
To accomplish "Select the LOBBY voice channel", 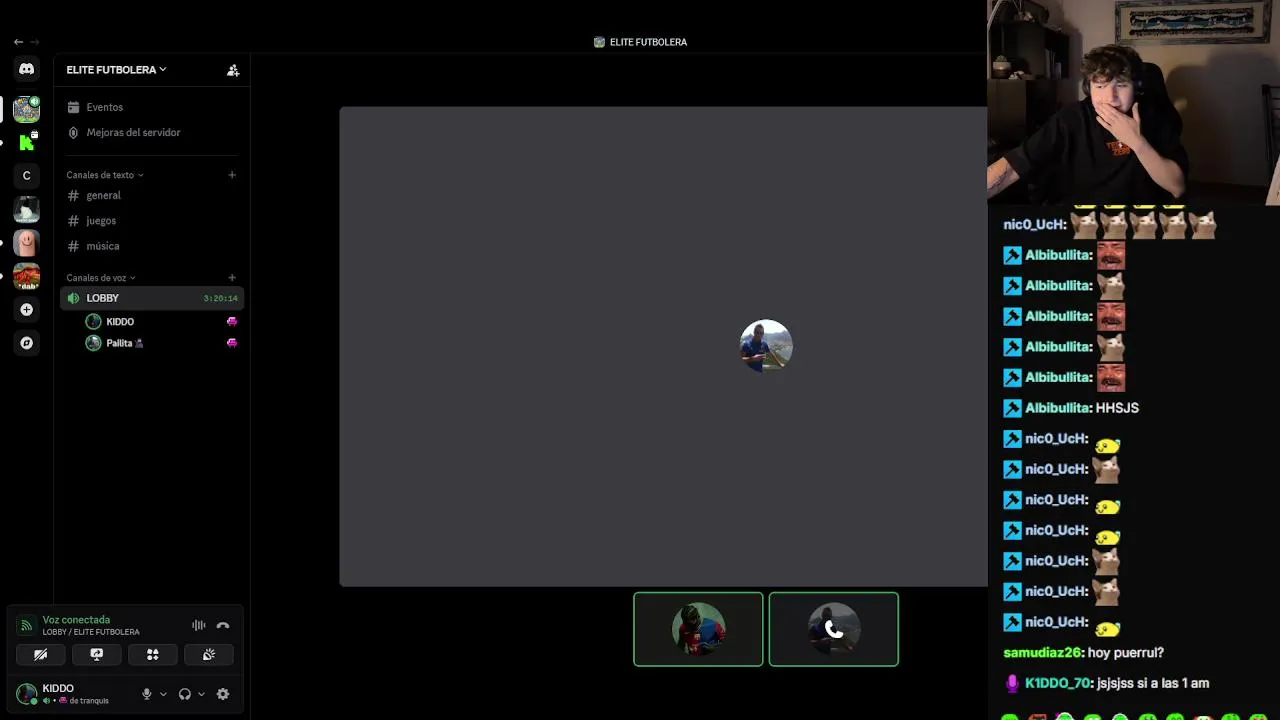I will click(x=151, y=298).
